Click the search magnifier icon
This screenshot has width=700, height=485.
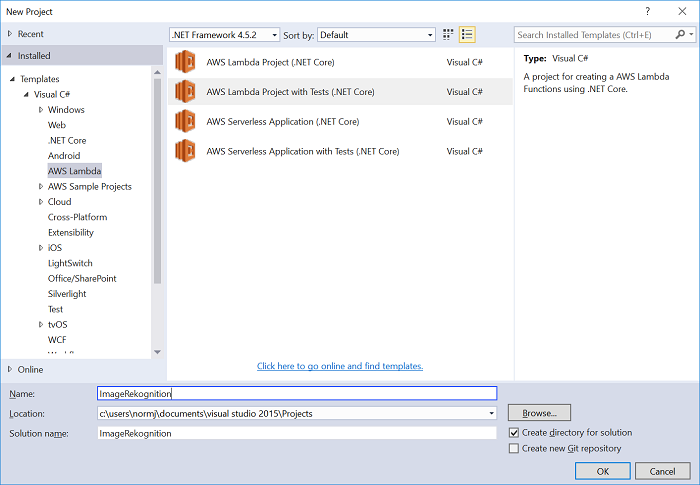tap(680, 34)
